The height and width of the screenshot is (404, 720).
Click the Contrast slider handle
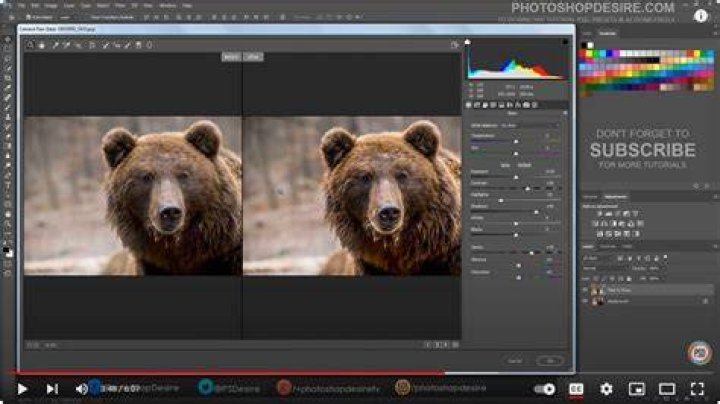coord(528,189)
